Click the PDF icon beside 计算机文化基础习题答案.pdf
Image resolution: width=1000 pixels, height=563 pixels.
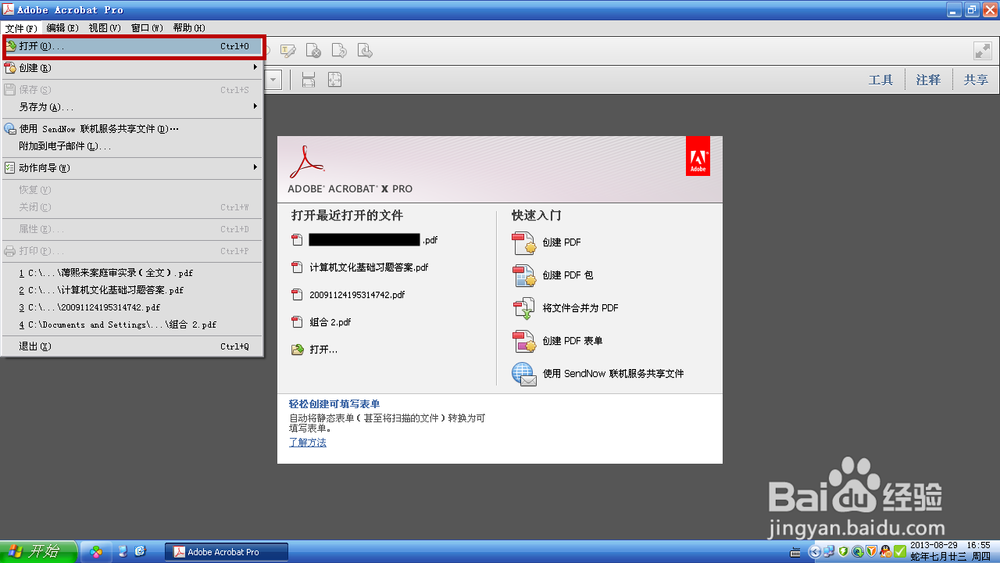pos(297,267)
